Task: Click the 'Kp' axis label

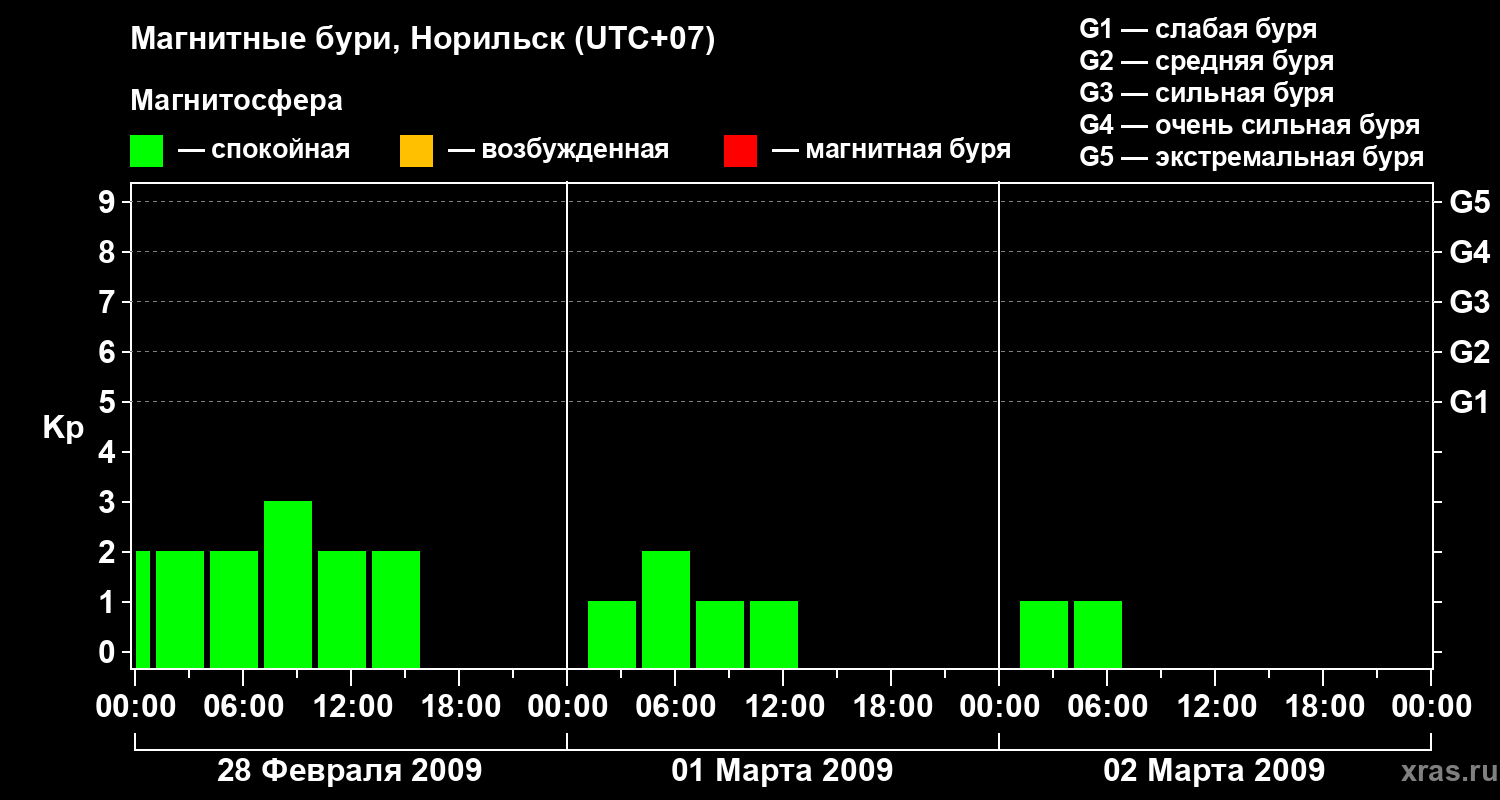Action: 62,428
